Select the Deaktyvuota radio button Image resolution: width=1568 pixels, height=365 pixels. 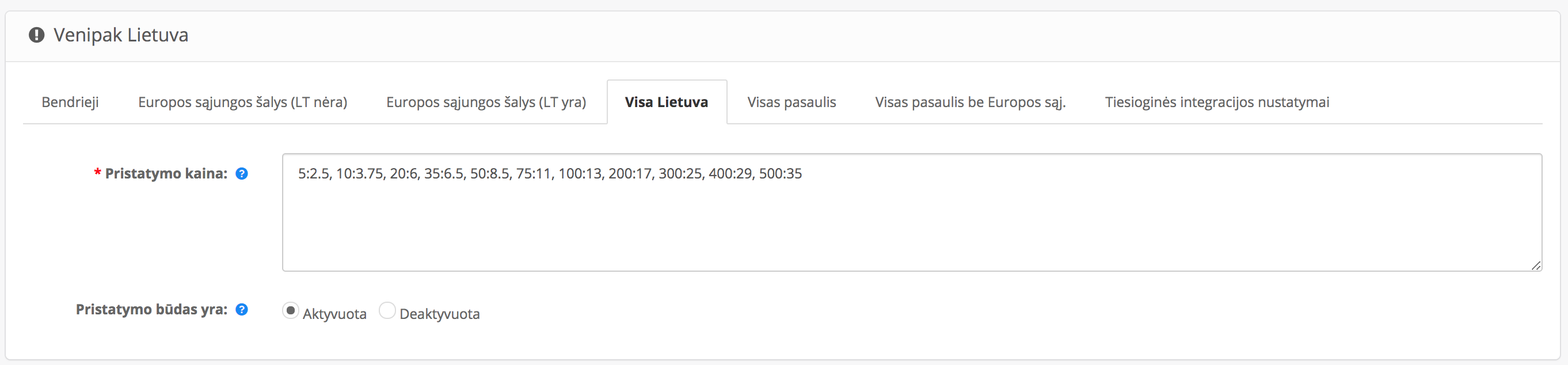[387, 311]
